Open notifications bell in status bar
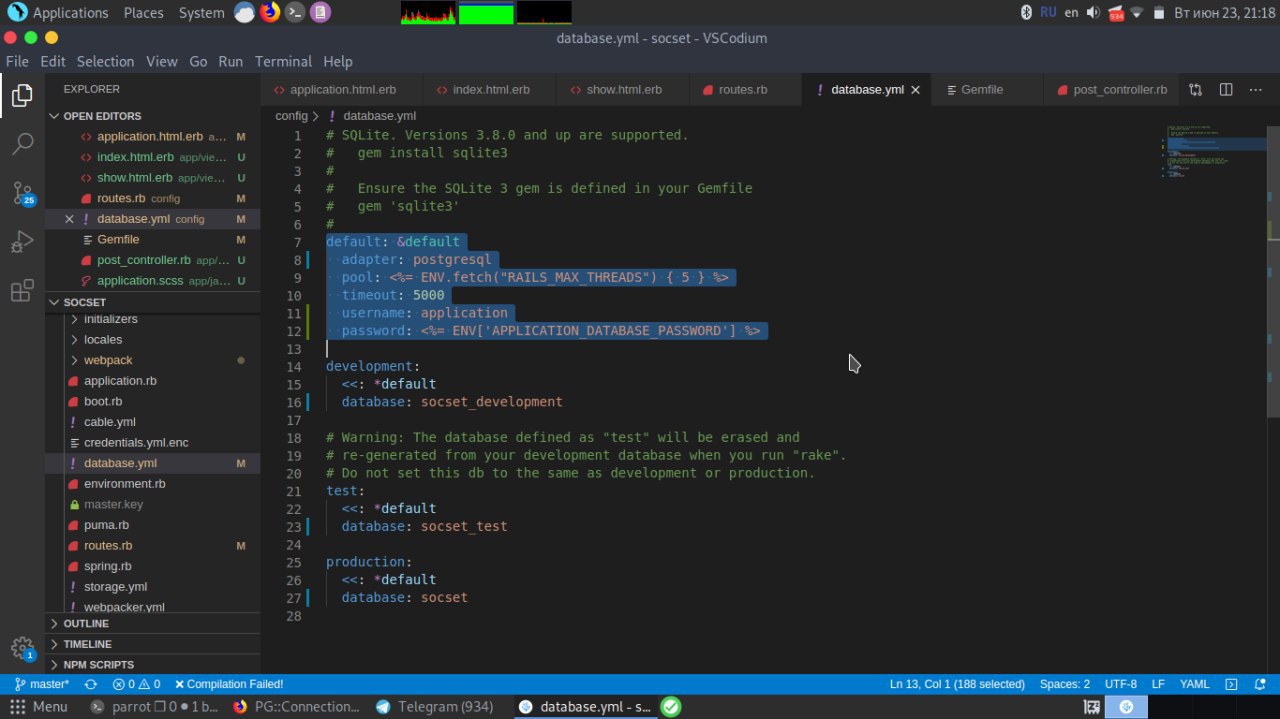1280x719 pixels. tap(1262, 684)
